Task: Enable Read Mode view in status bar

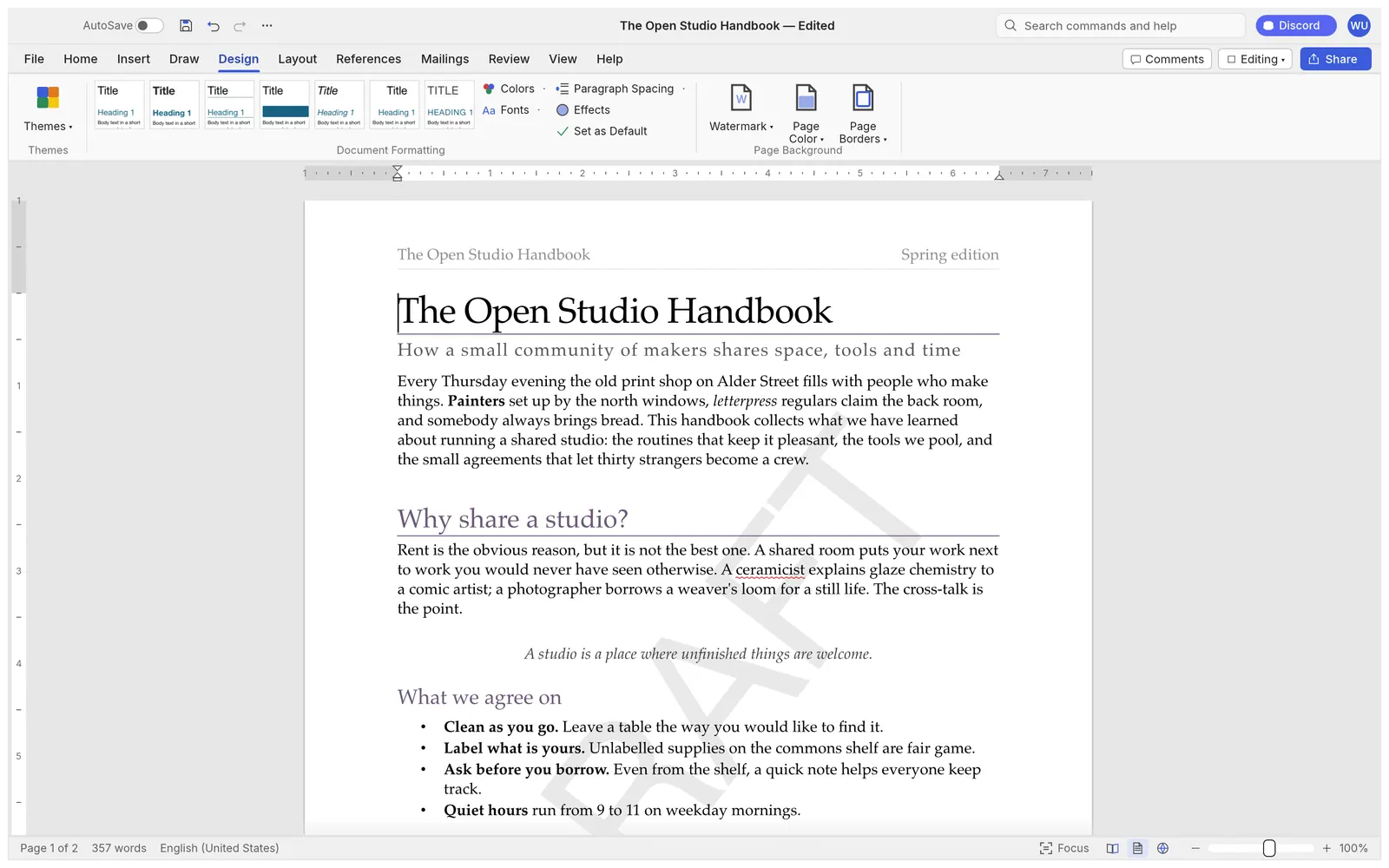Action: [1112, 848]
